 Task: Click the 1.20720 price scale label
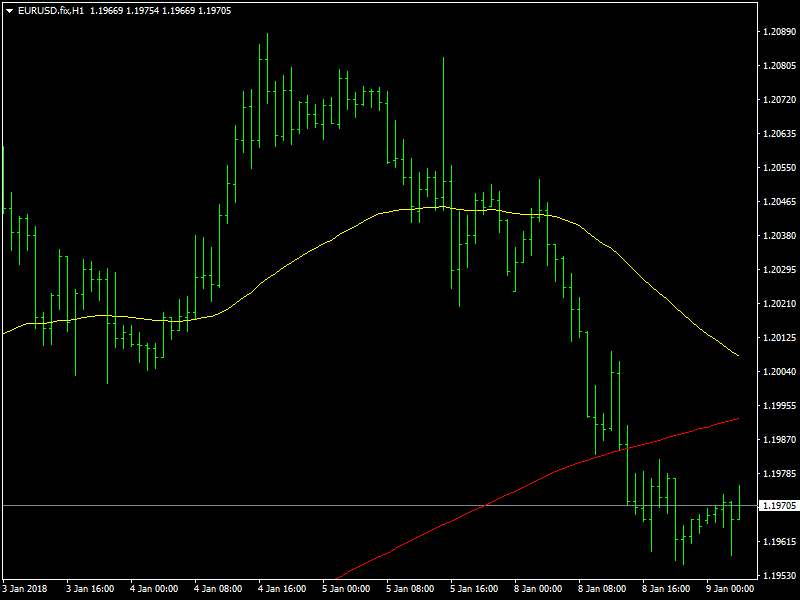coord(779,99)
